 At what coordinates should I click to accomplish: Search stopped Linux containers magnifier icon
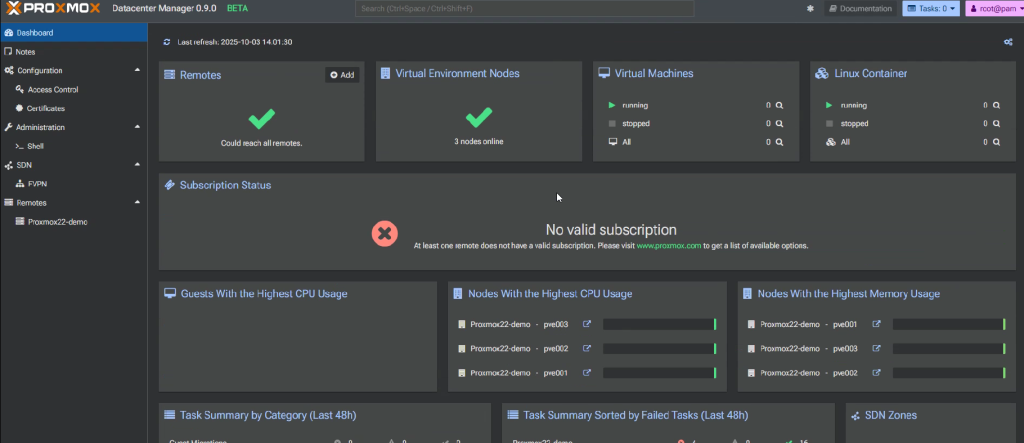click(x=996, y=124)
